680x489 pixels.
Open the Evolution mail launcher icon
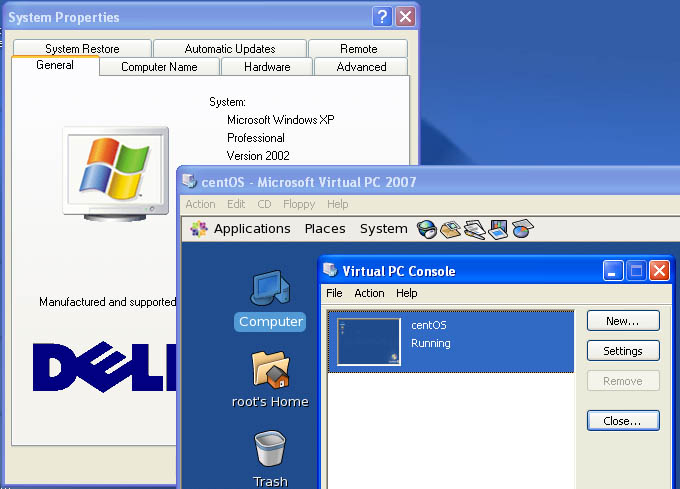click(450, 229)
